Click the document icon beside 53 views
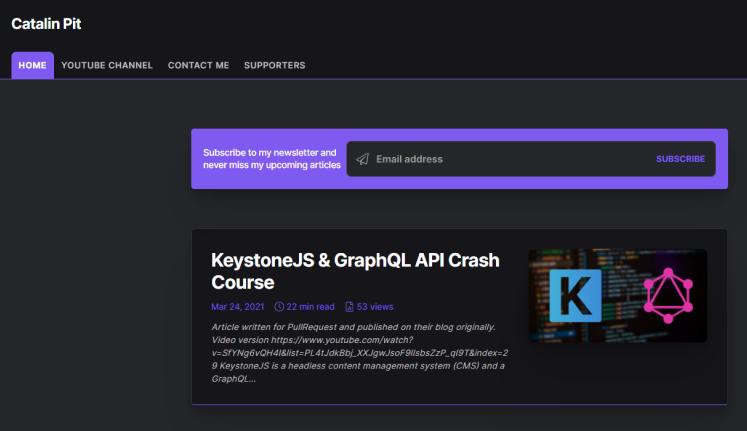 point(349,307)
